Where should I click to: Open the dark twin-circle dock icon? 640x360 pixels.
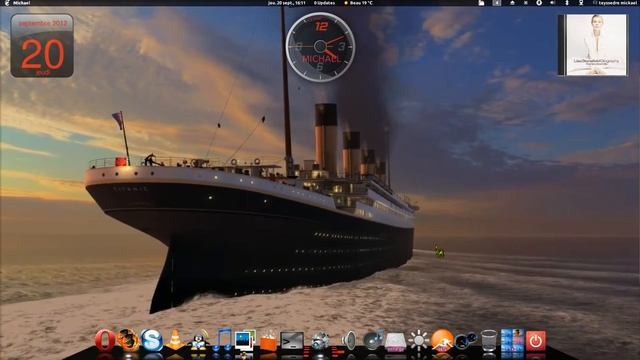click(466, 340)
